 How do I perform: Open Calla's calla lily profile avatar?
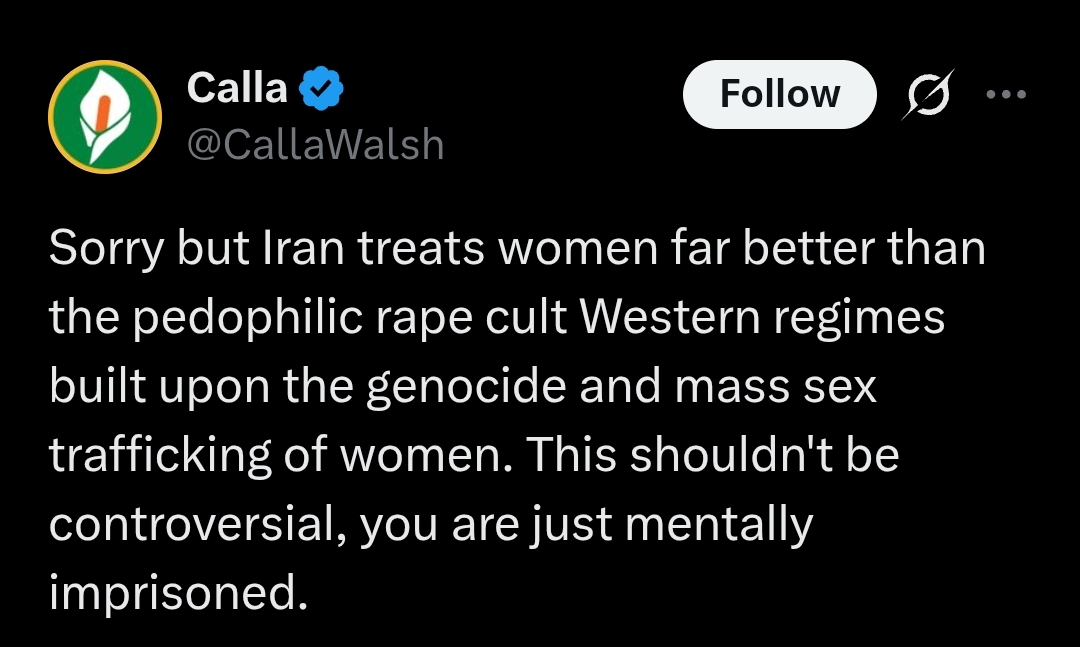[105, 118]
